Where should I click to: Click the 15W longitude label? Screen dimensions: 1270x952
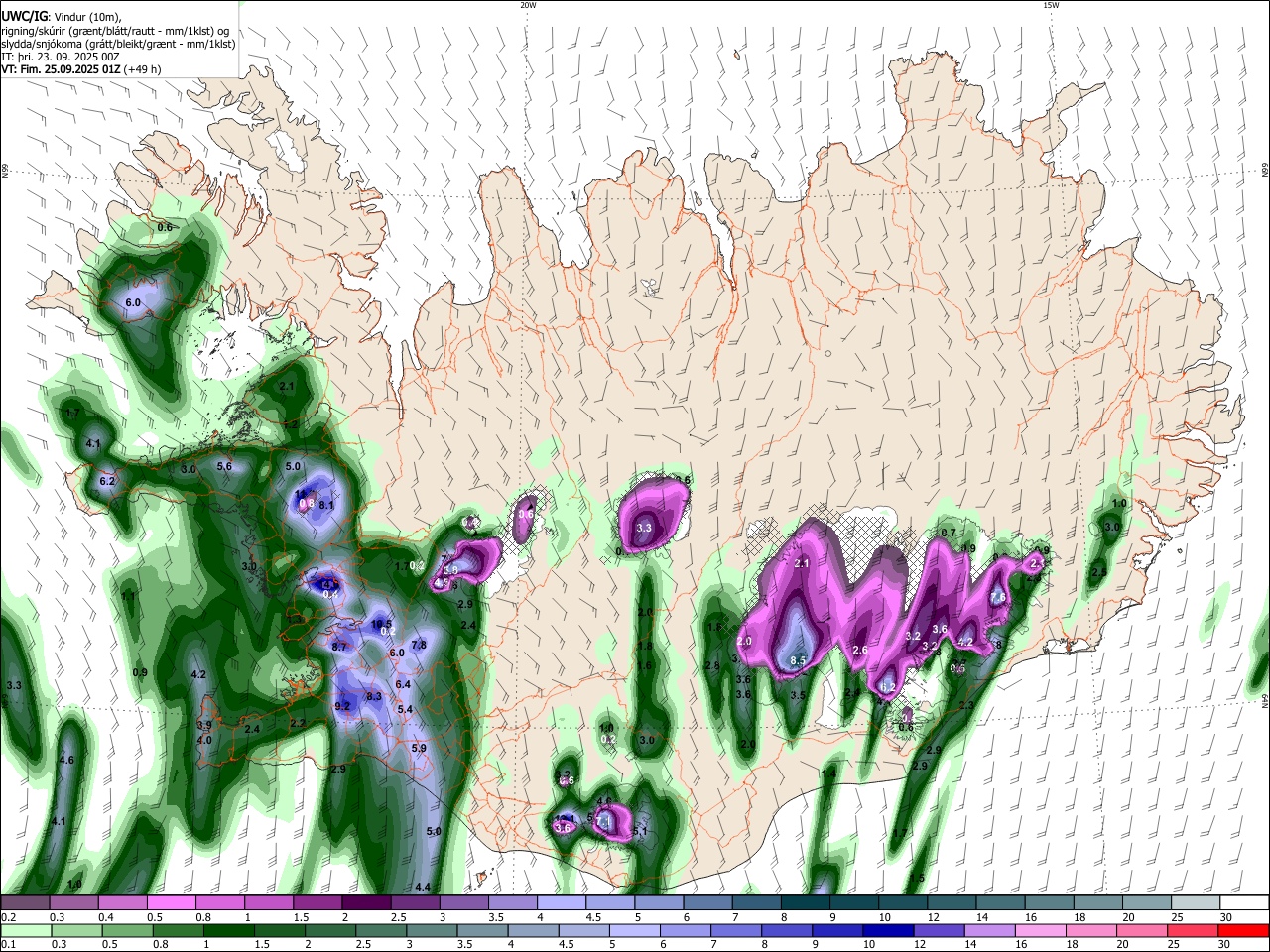[x=1051, y=5]
